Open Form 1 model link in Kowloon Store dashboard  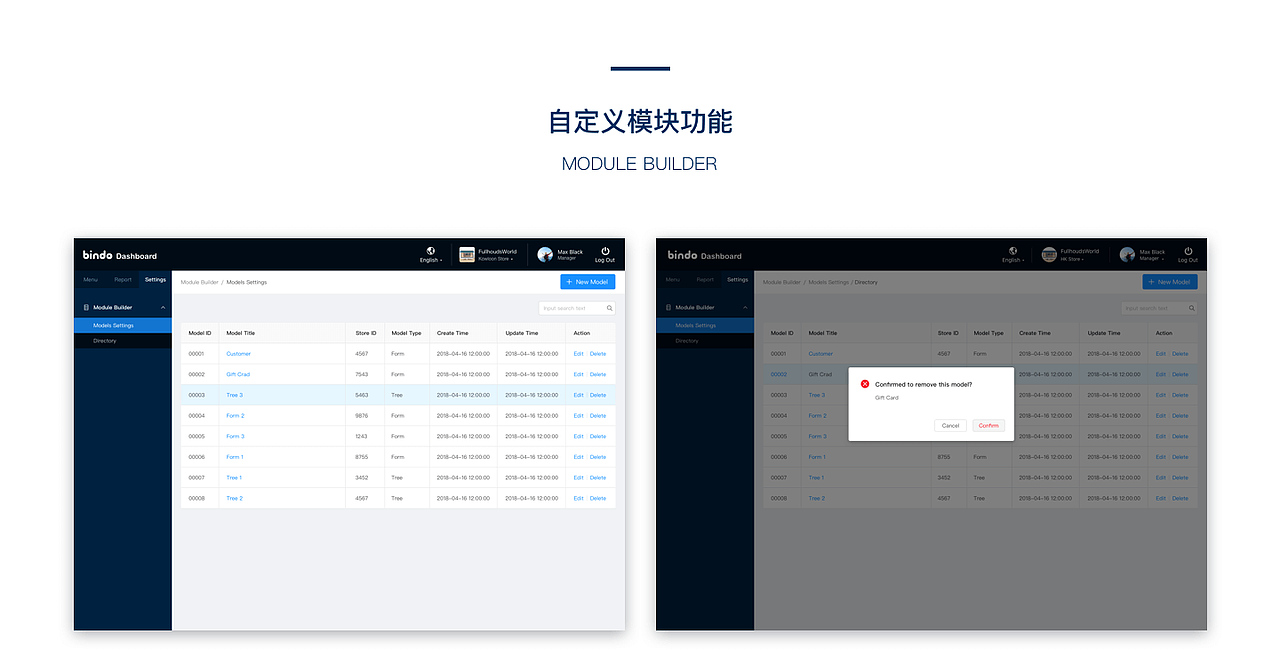(x=235, y=457)
